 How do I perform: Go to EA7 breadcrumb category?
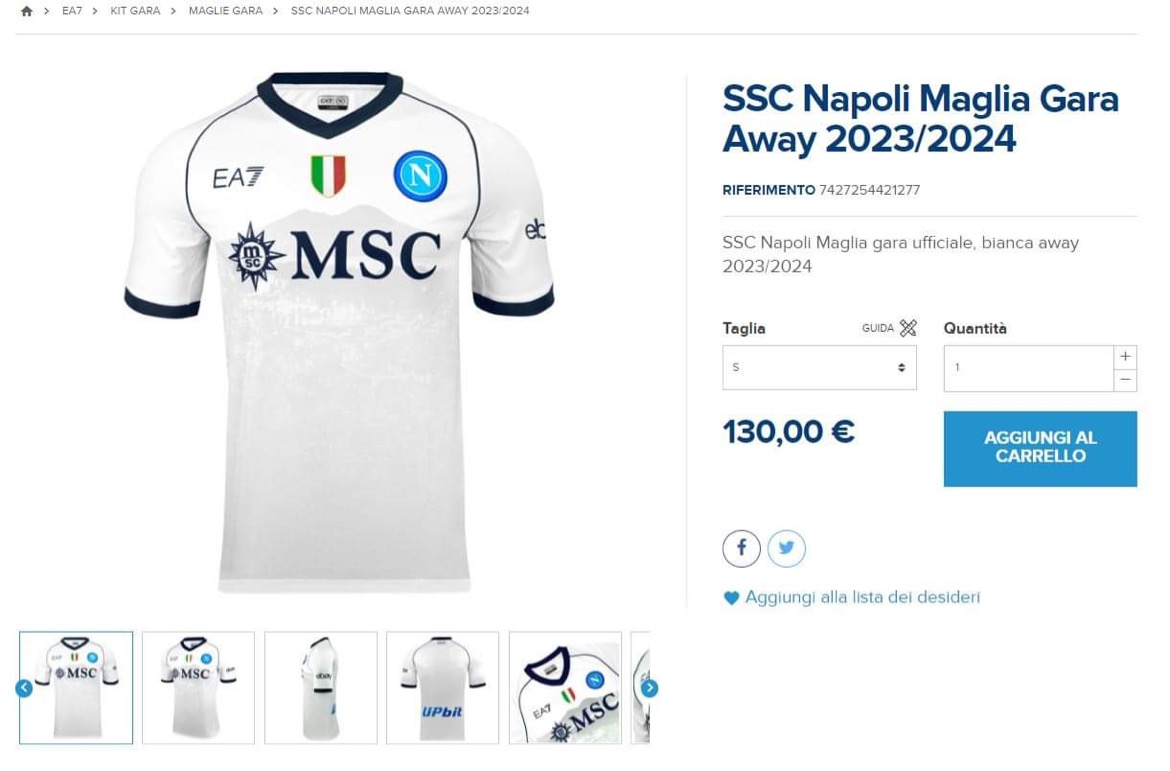click(72, 11)
